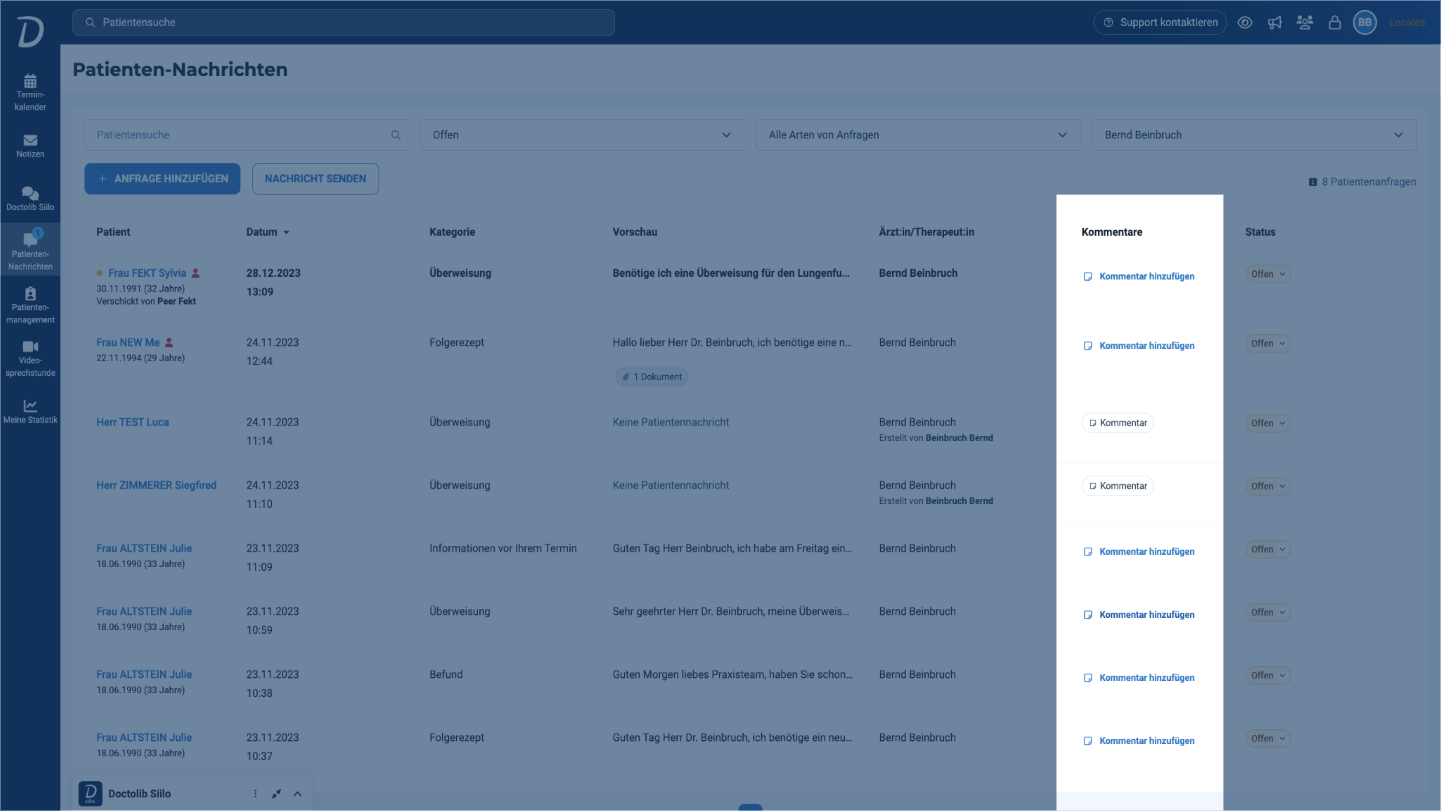Click the magnifier icon in patient filter

(x=396, y=135)
